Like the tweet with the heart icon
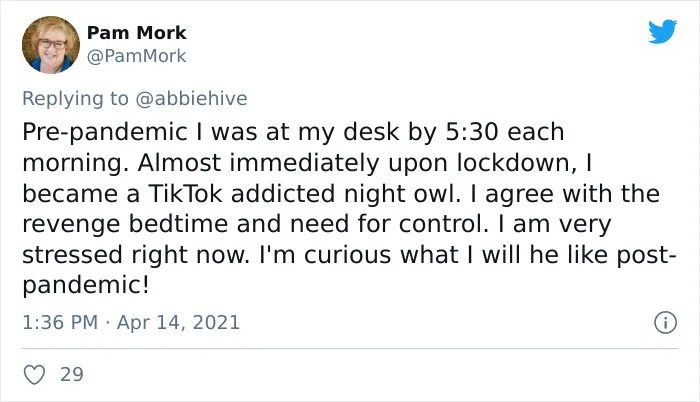700x402 pixels. [34, 374]
